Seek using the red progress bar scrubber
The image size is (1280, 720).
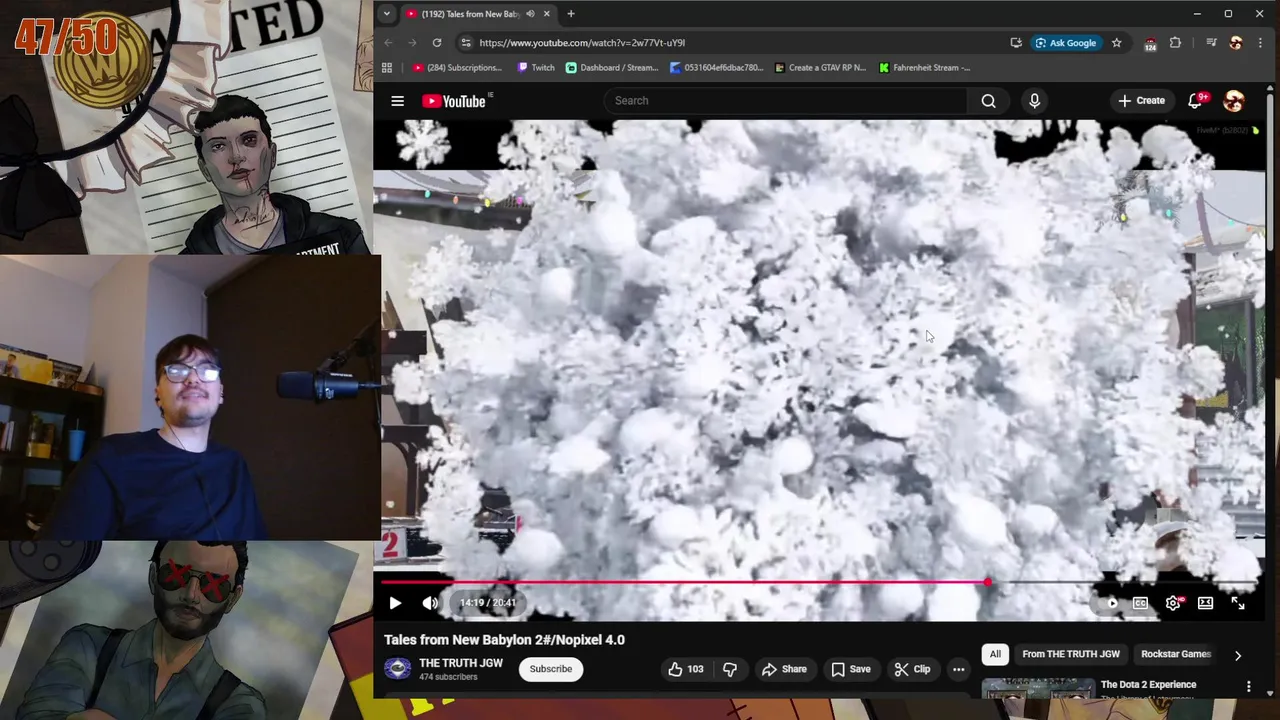coord(988,582)
